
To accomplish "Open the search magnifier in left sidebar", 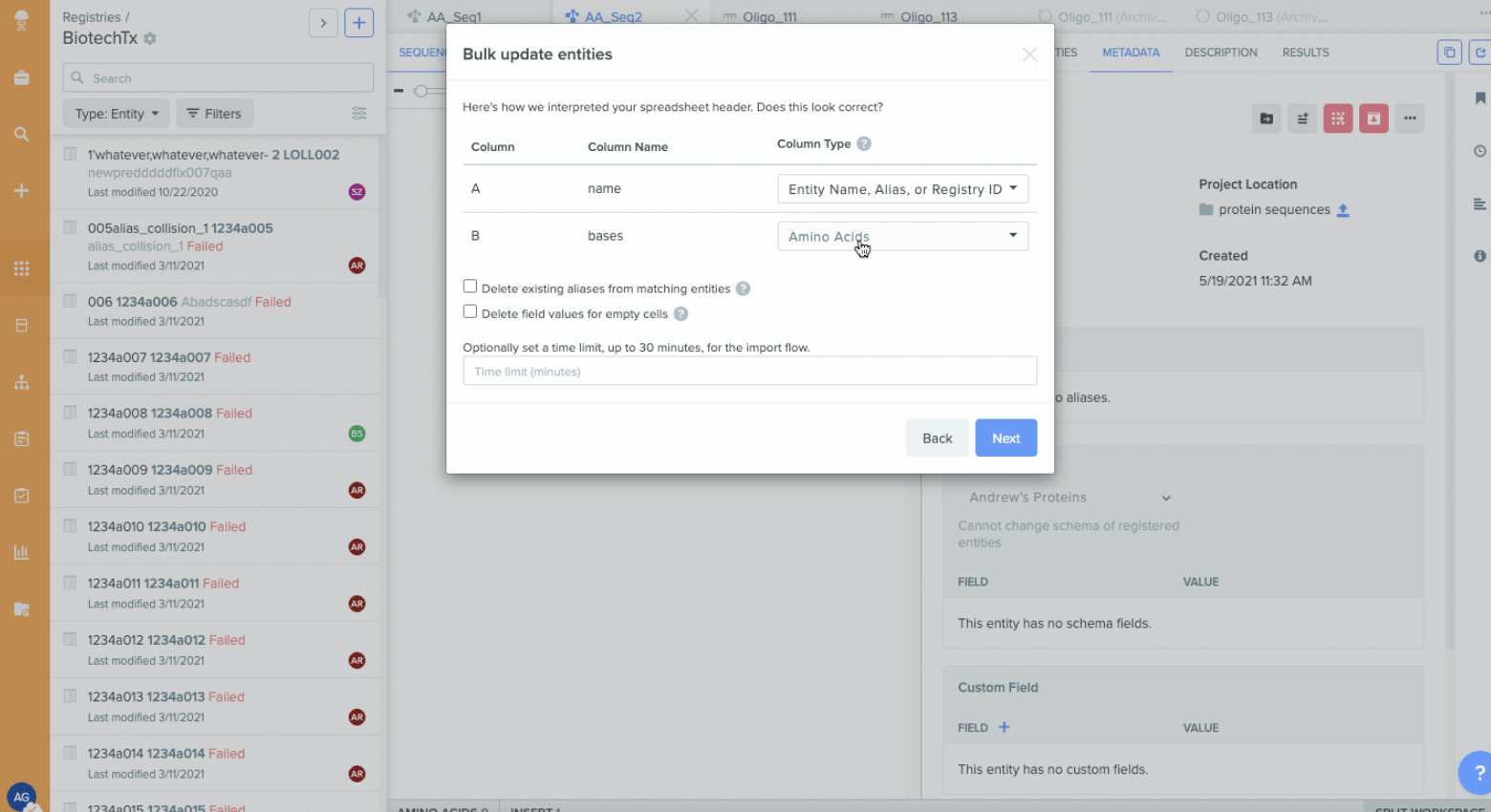I will [21, 135].
